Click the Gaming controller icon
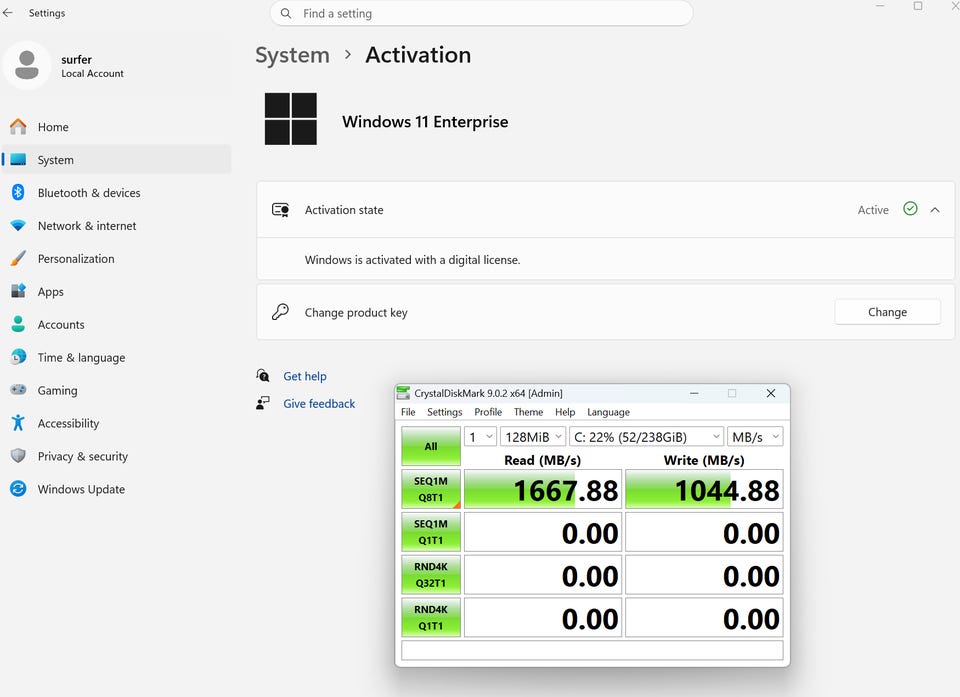 pos(18,390)
